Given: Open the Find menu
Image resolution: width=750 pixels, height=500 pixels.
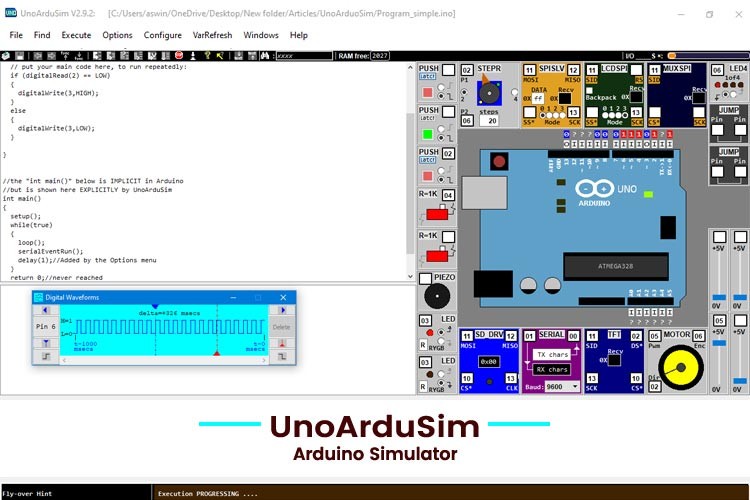Looking at the screenshot, I should pos(42,35).
